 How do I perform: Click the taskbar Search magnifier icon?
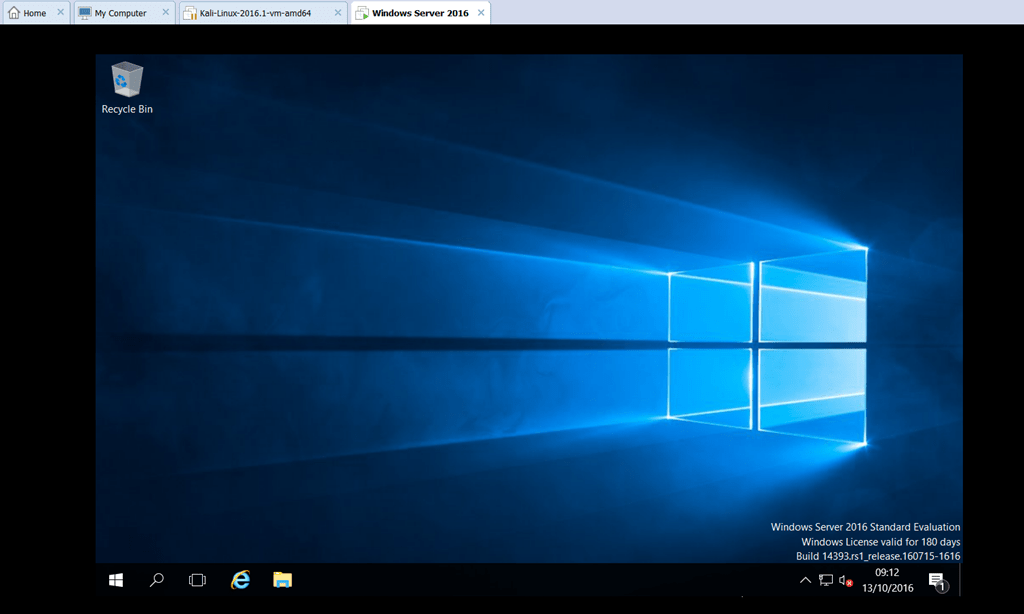(157, 580)
